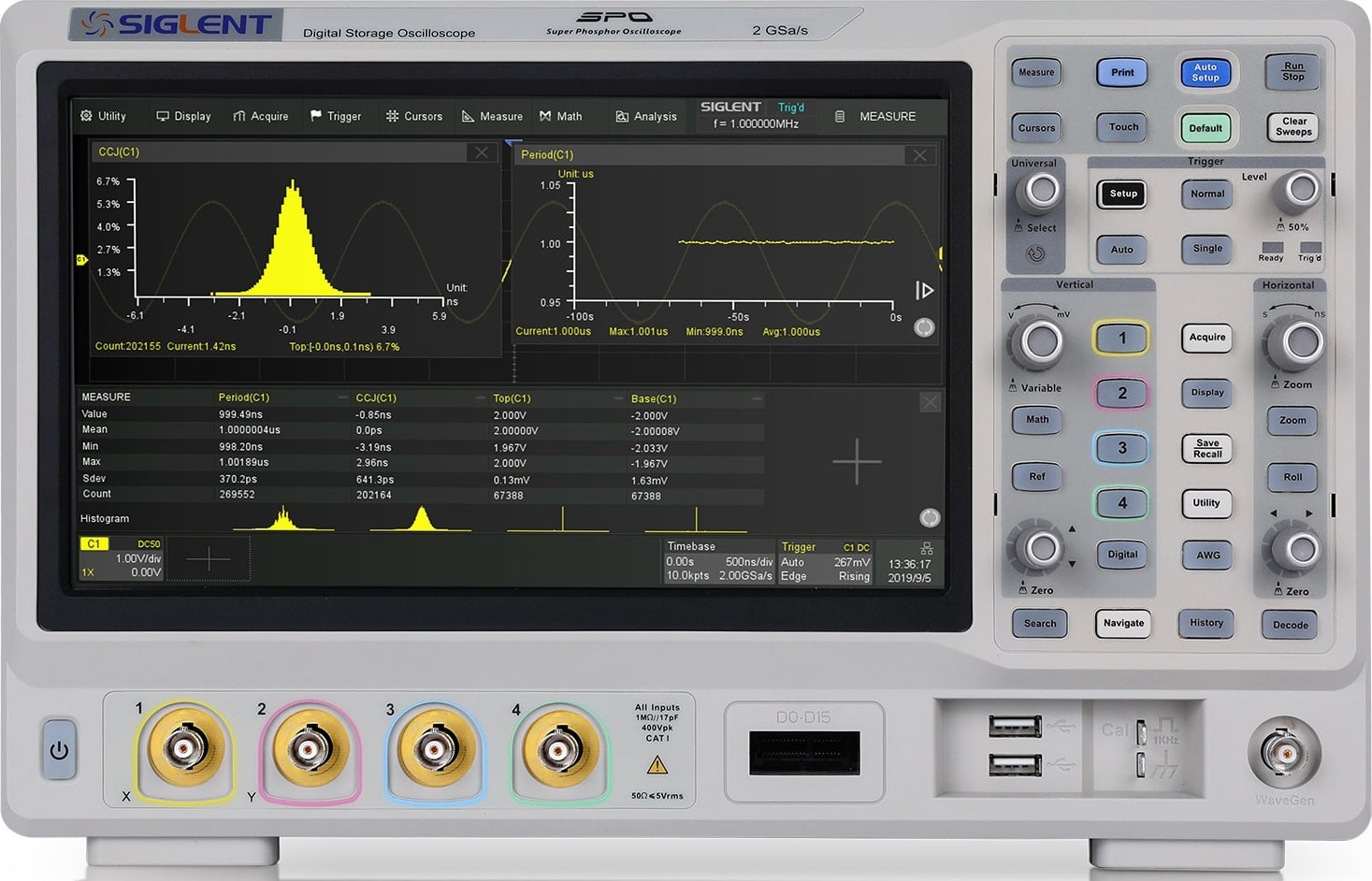Image resolution: width=1372 pixels, height=881 pixels.
Task: Close the CCJ(C1) histogram window
Action: pyautogui.click(x=482, y=152)
